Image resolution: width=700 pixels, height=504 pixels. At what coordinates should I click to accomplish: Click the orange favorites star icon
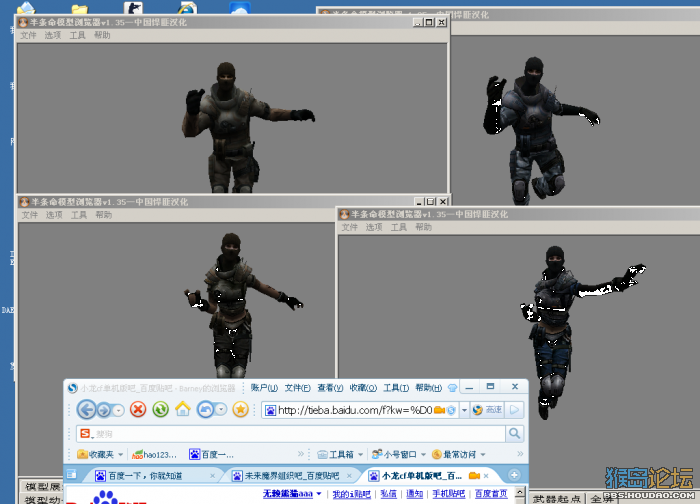coord(241,409)
